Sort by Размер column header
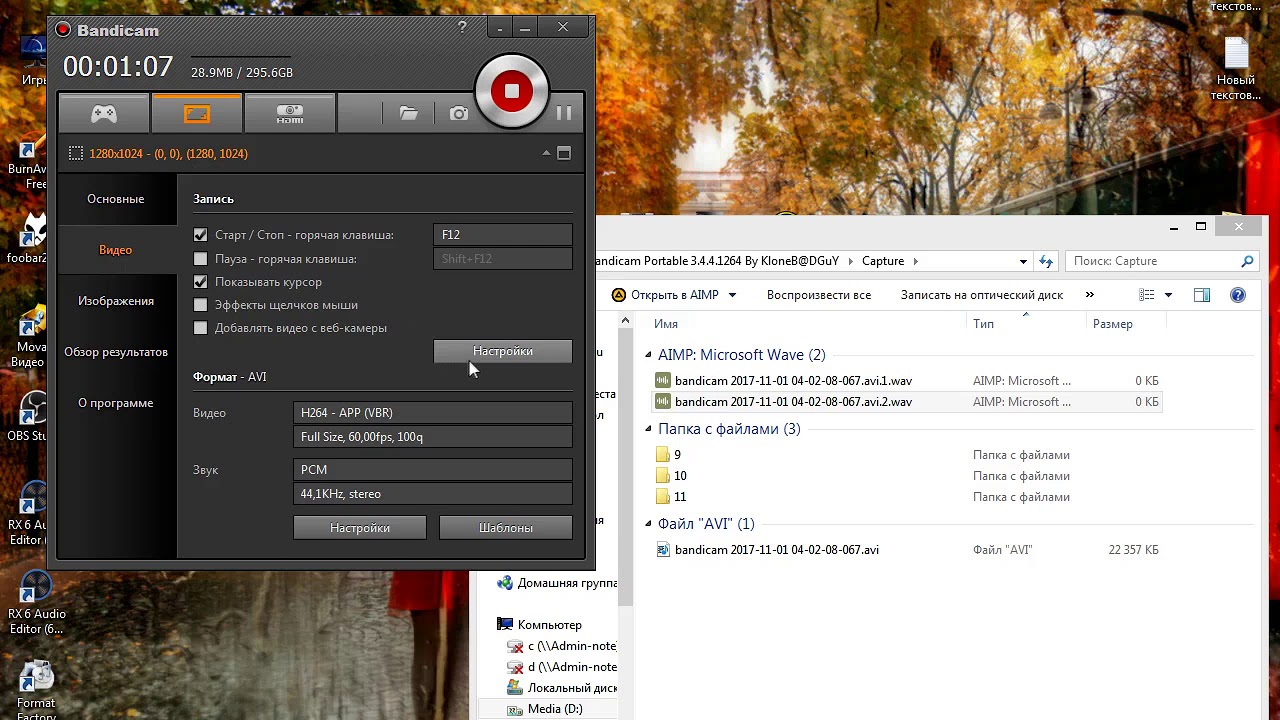This screenshot has width=1280, height=720. [x=1113, y=324]
